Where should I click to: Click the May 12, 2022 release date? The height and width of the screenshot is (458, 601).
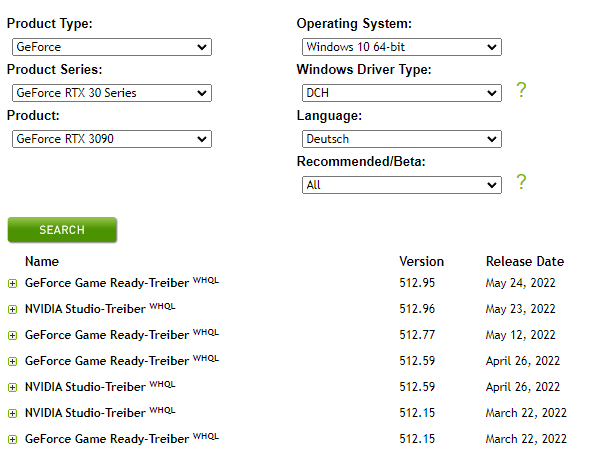pyautogui.click(x=520, y=335)
